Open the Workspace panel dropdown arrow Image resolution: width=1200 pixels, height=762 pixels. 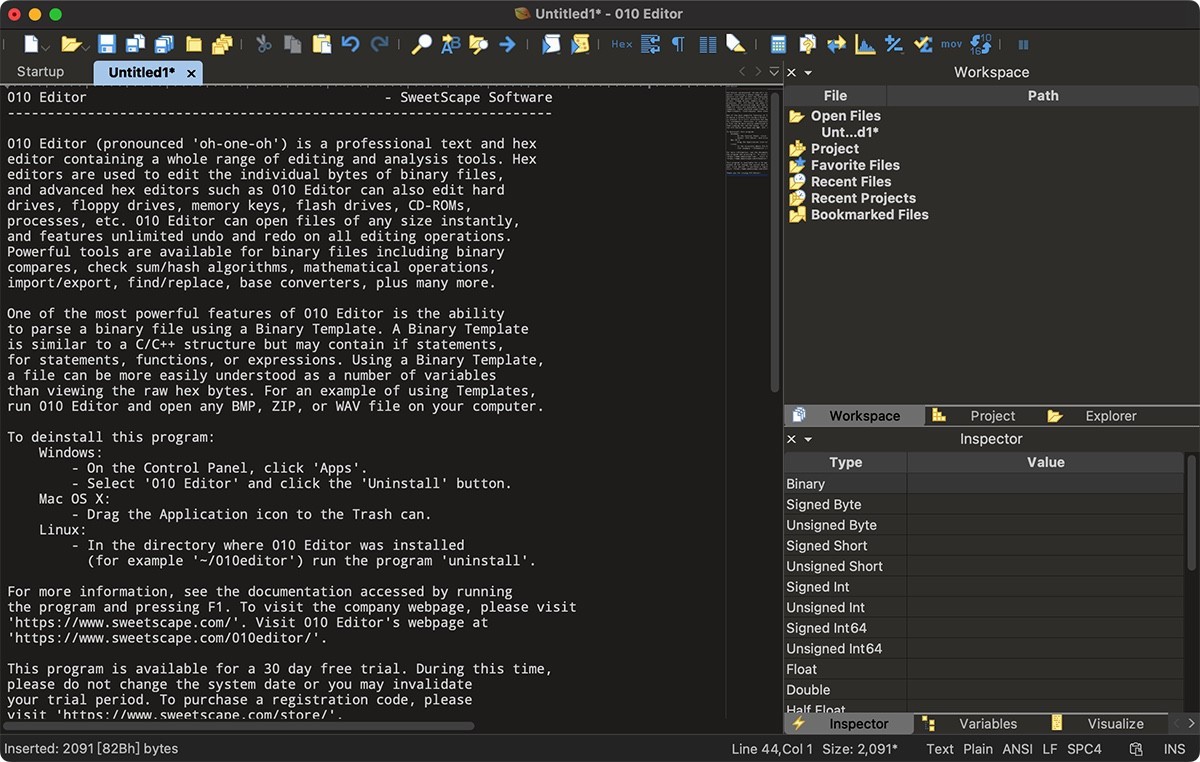coord(808,73)
